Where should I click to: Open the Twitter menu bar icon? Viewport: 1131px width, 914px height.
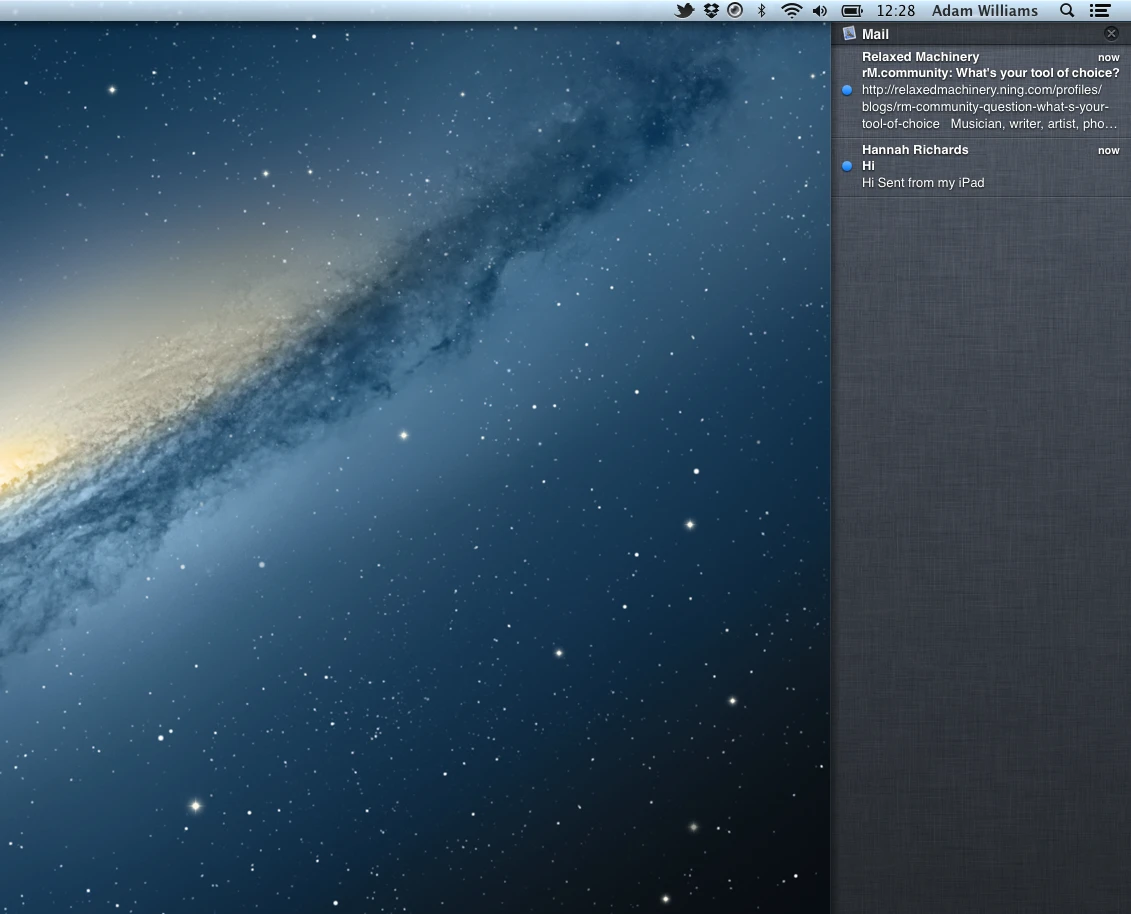point(685,11)
